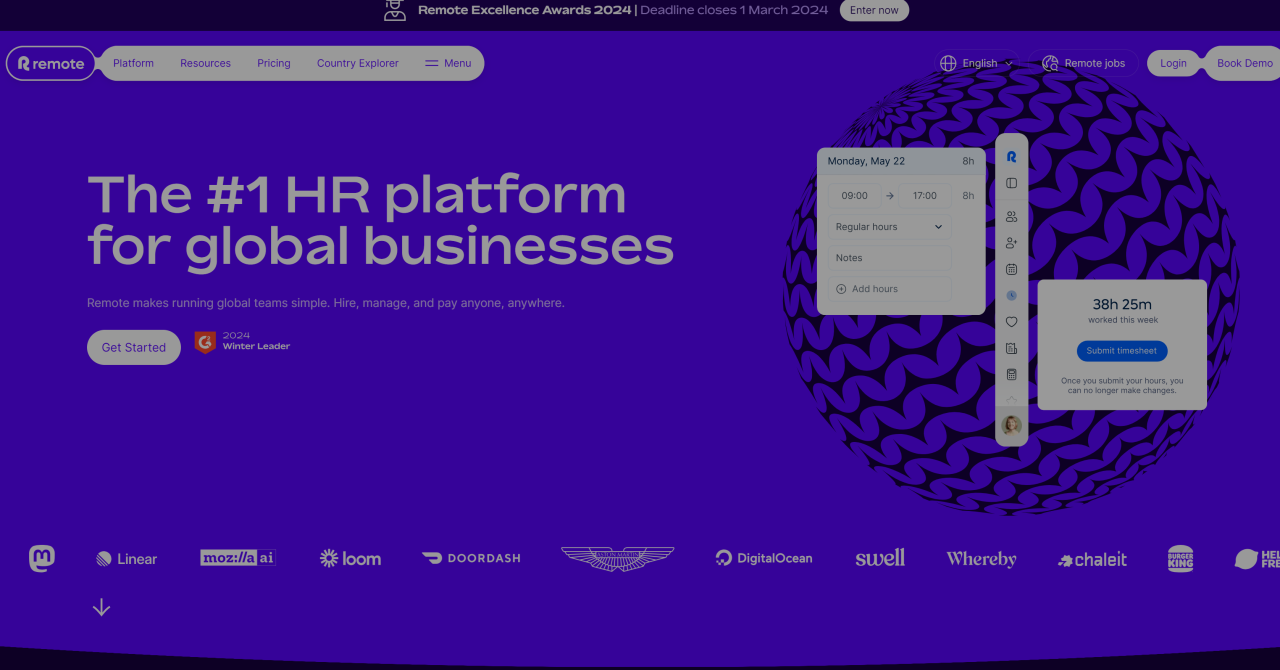1280x670 pixels.
Task: Select the Linear company logo
Action: point(126,559)
